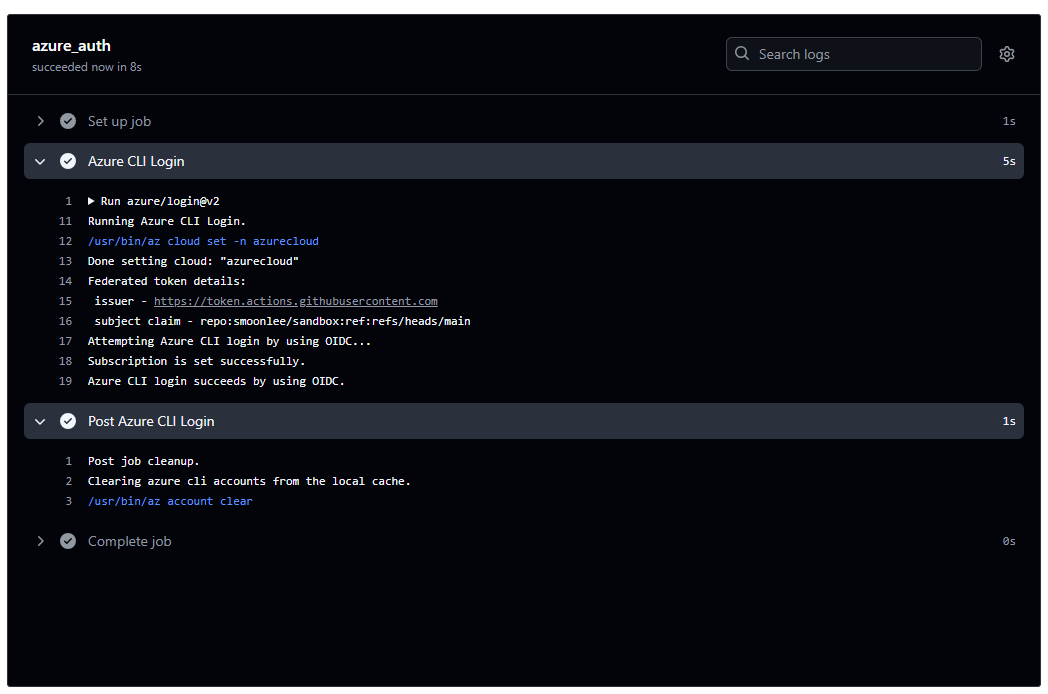
Task: Click the Post Azure CLI Login step header
Action: [524, 421]
